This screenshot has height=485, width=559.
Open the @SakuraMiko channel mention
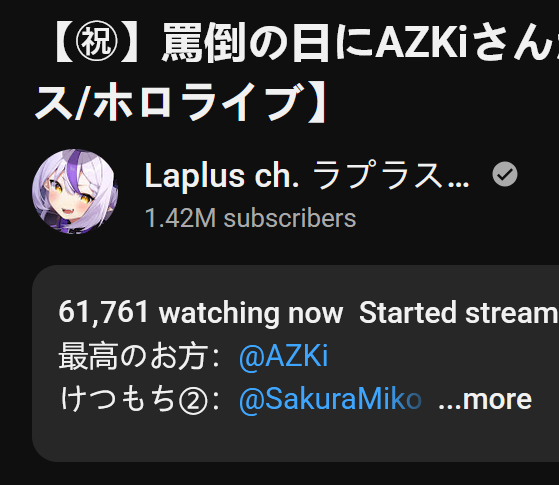tap(330, 399)
